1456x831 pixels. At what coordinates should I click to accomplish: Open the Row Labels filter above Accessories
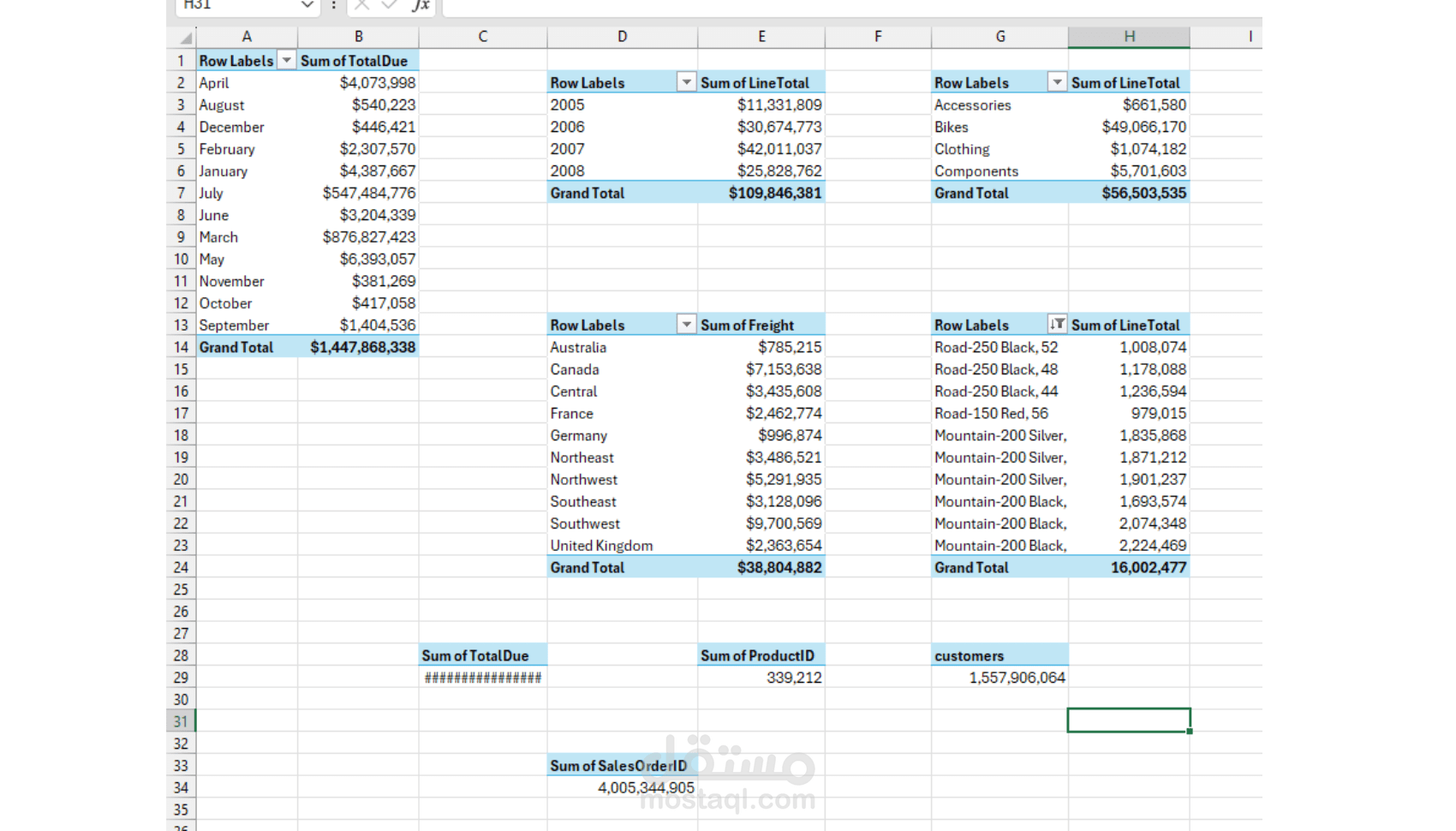tap(1058, 82)
